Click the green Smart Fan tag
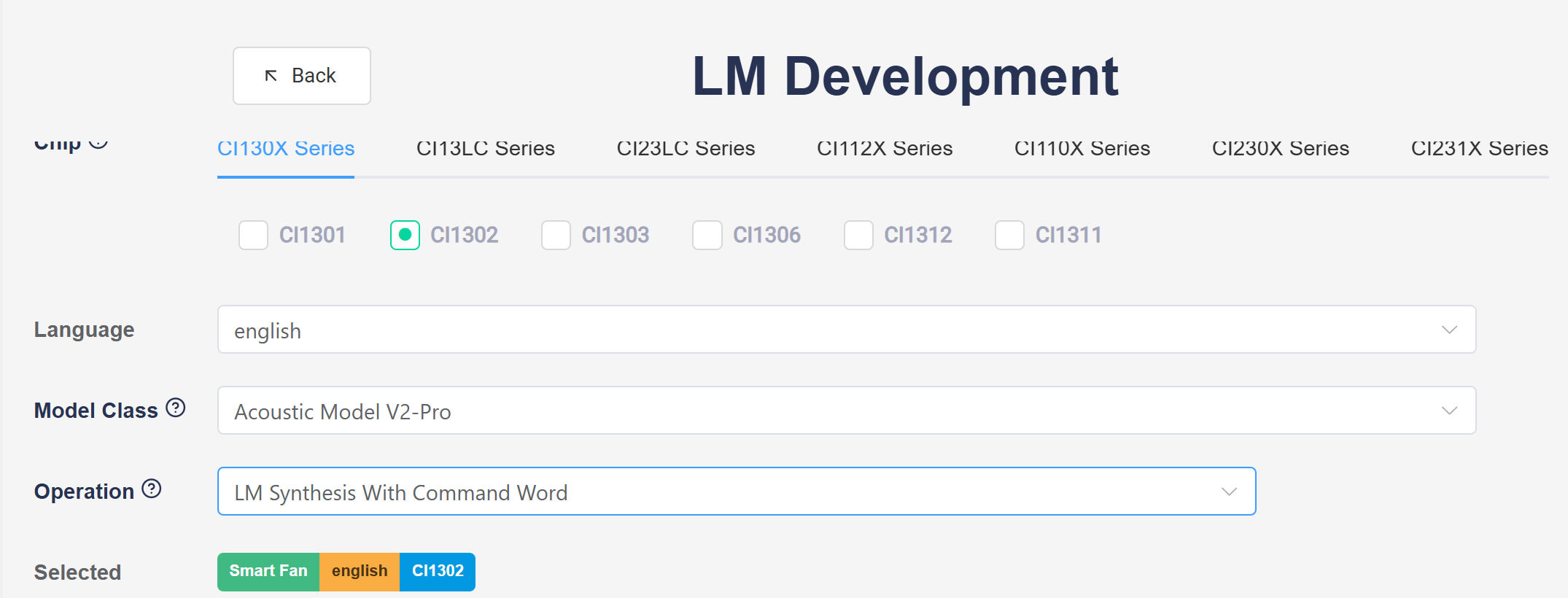Screen dimensions: 1568x598 (x=268, y=571)
